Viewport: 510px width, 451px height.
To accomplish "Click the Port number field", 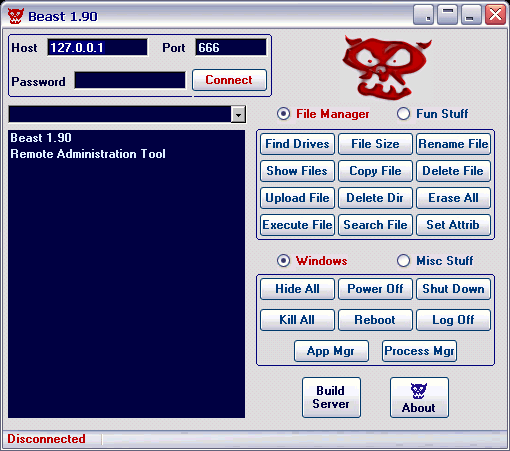I will click(231, 47).
